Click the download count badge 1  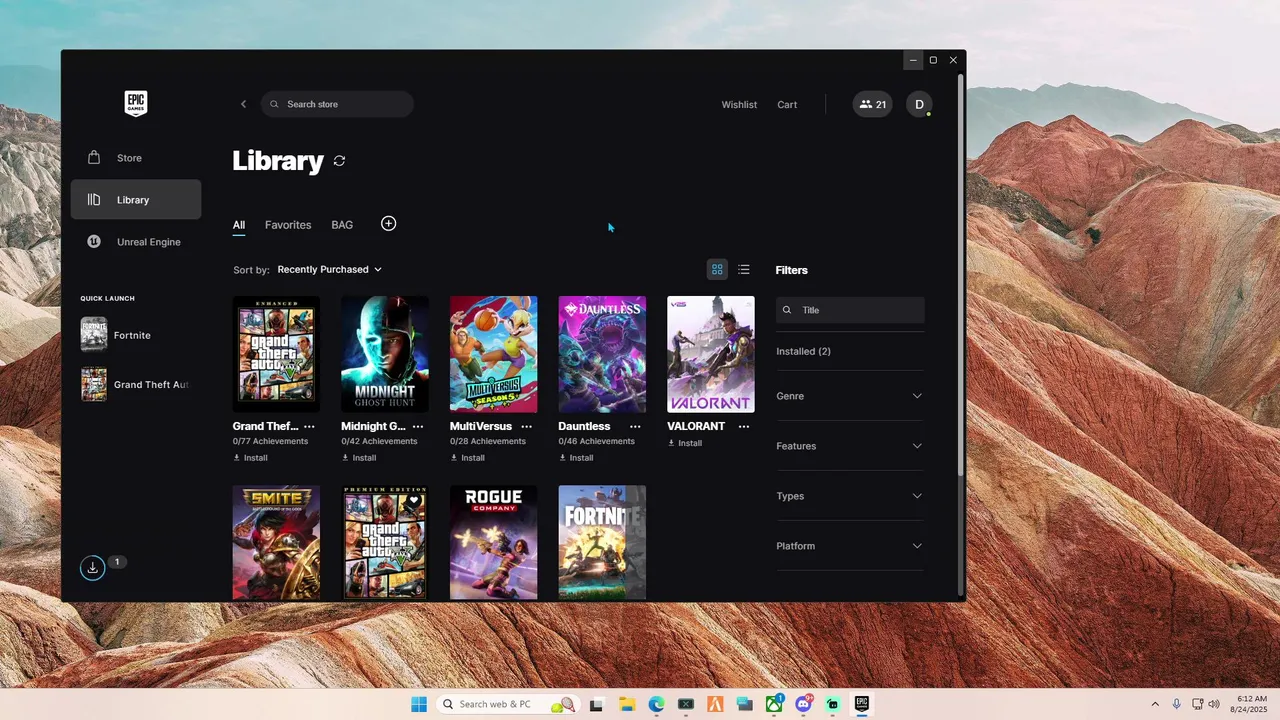click(117, 562)
